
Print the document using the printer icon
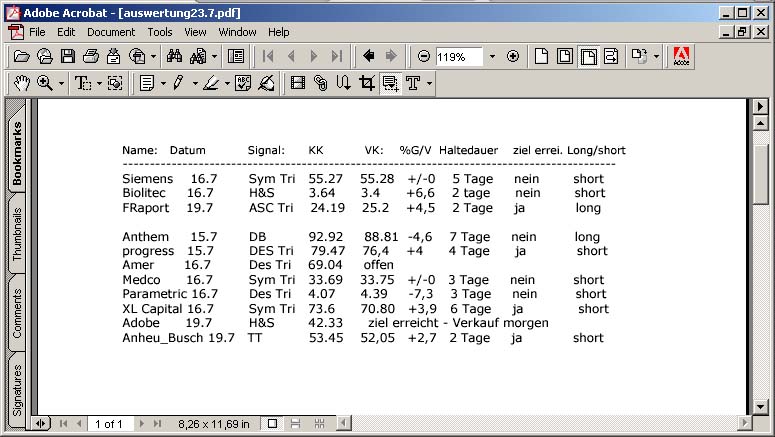(90, 56)
